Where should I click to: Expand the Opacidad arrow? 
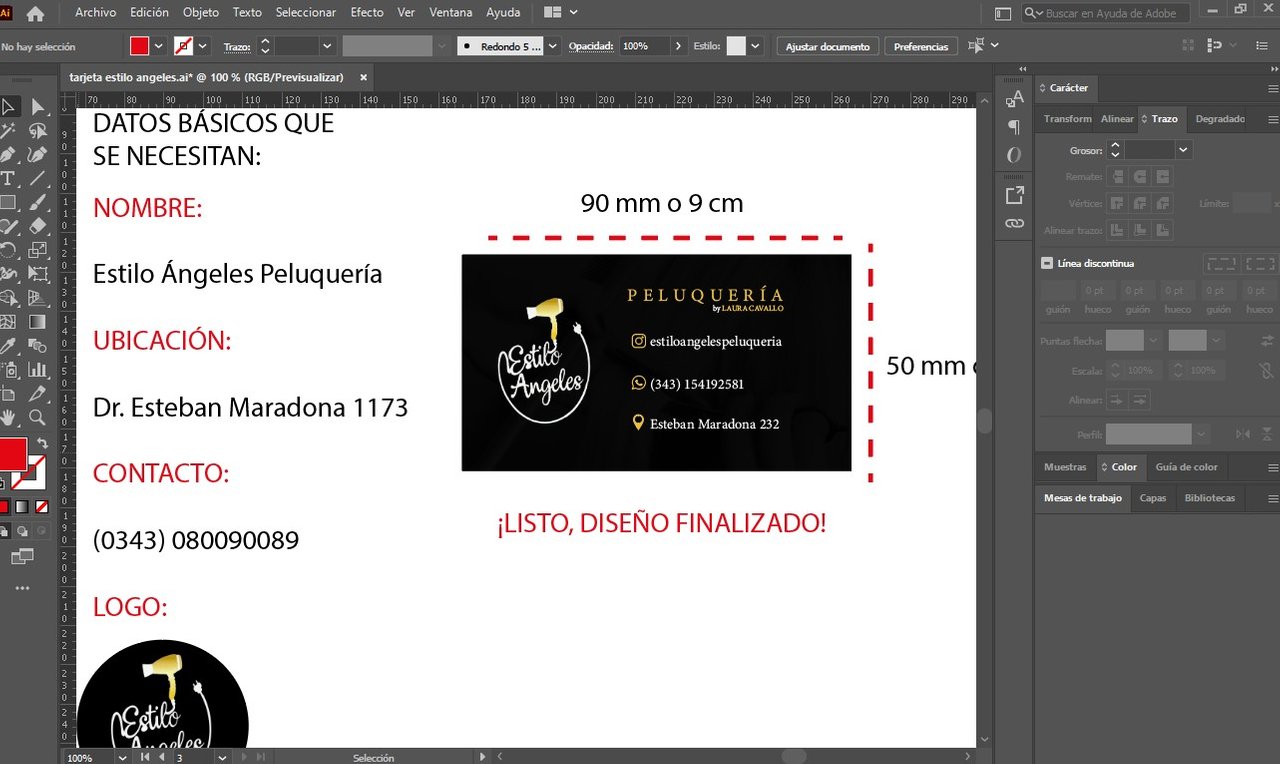pos(679,46)
